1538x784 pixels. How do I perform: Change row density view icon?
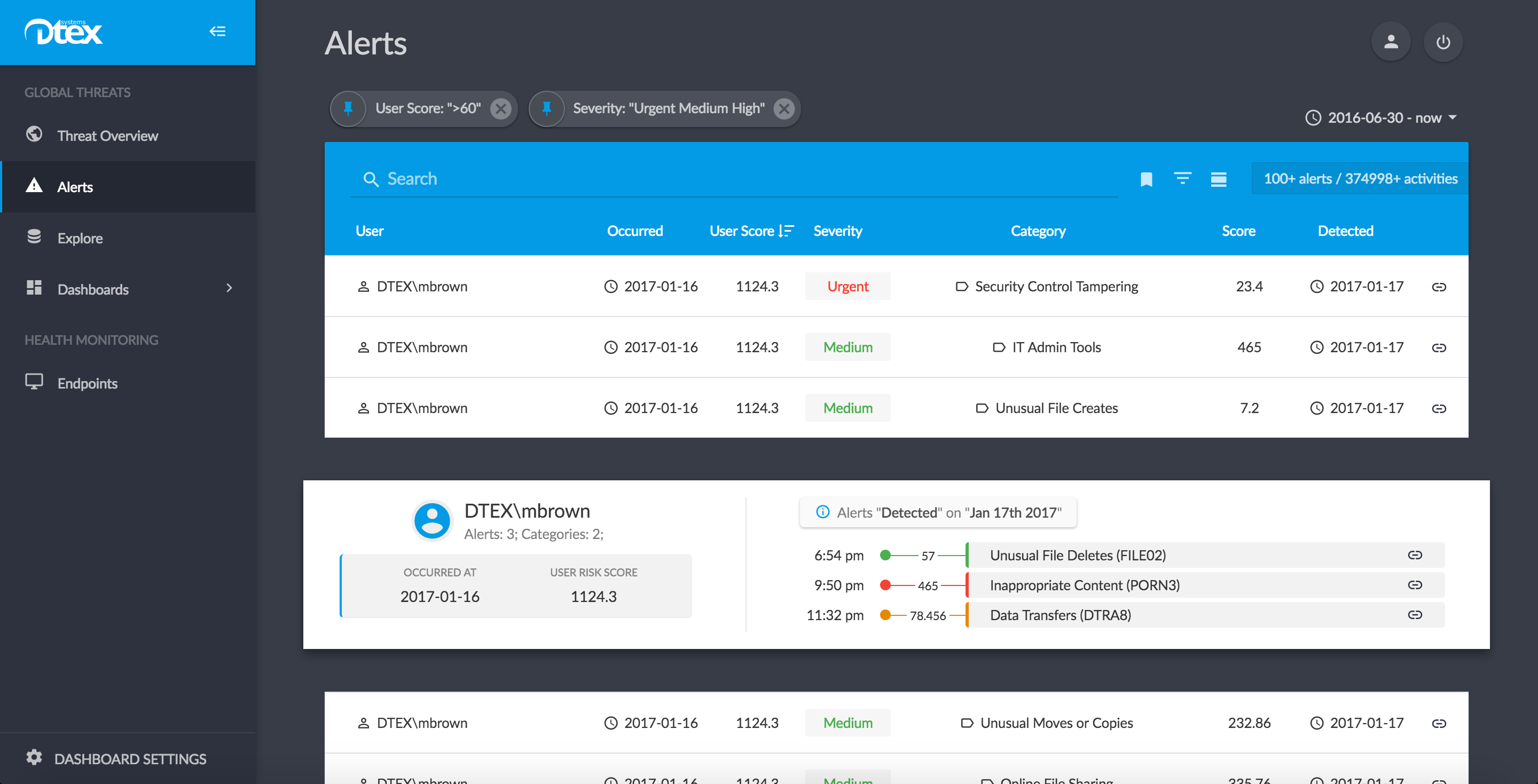tap(1219, 179)
